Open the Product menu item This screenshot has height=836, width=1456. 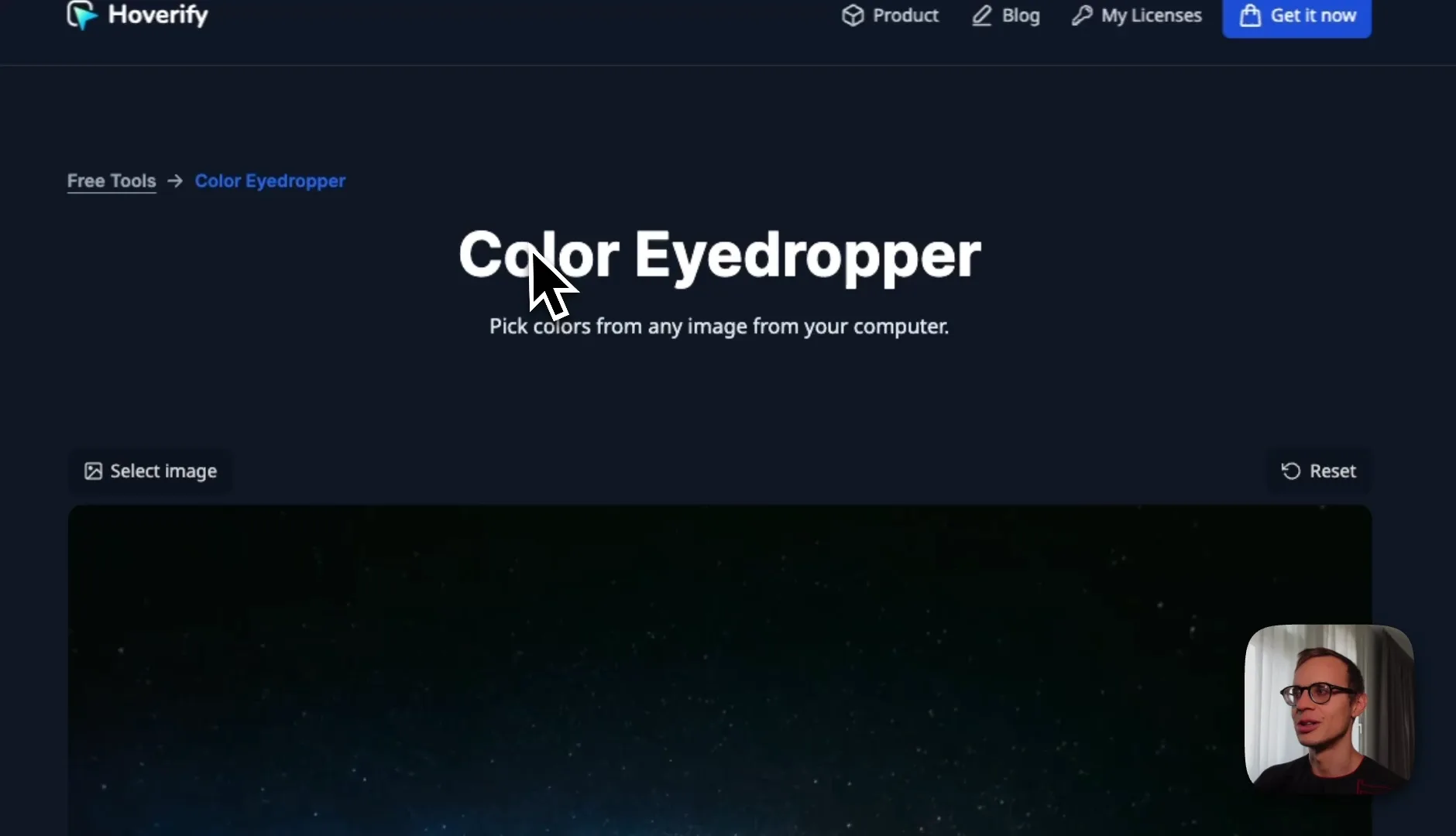[x=890, y=15]
